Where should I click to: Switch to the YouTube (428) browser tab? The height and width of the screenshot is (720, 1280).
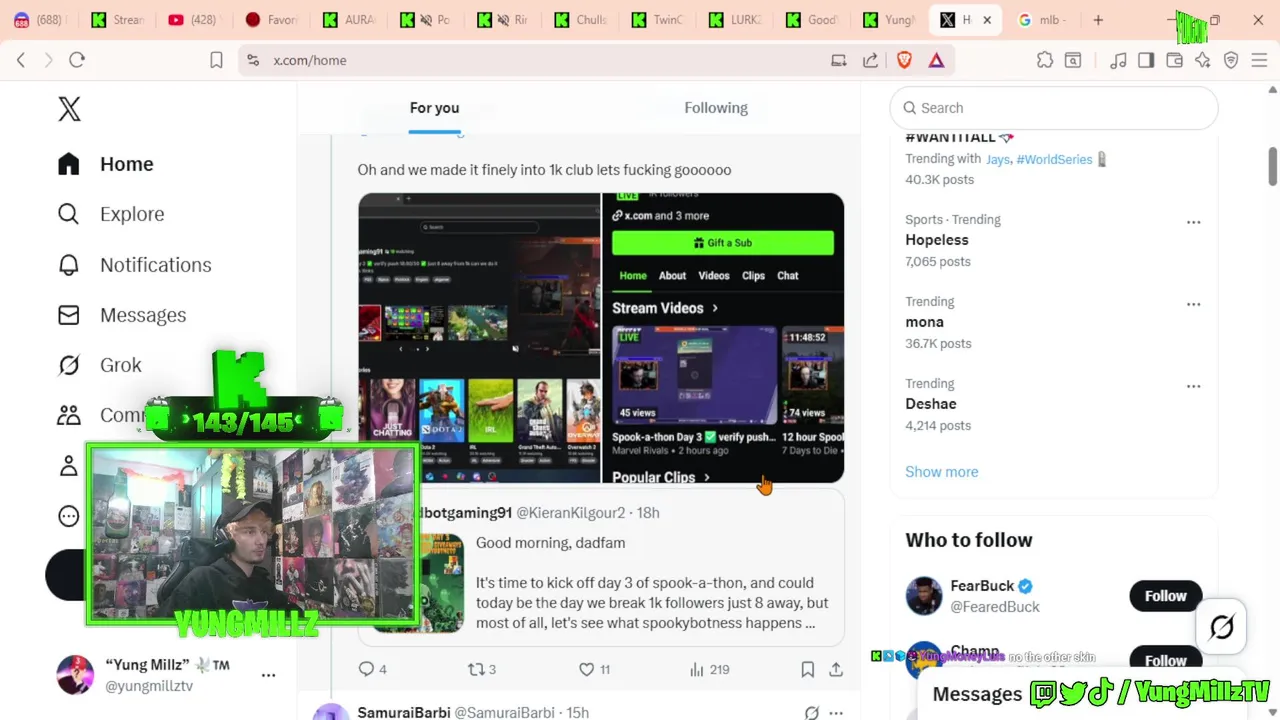(x=193, y=20)
